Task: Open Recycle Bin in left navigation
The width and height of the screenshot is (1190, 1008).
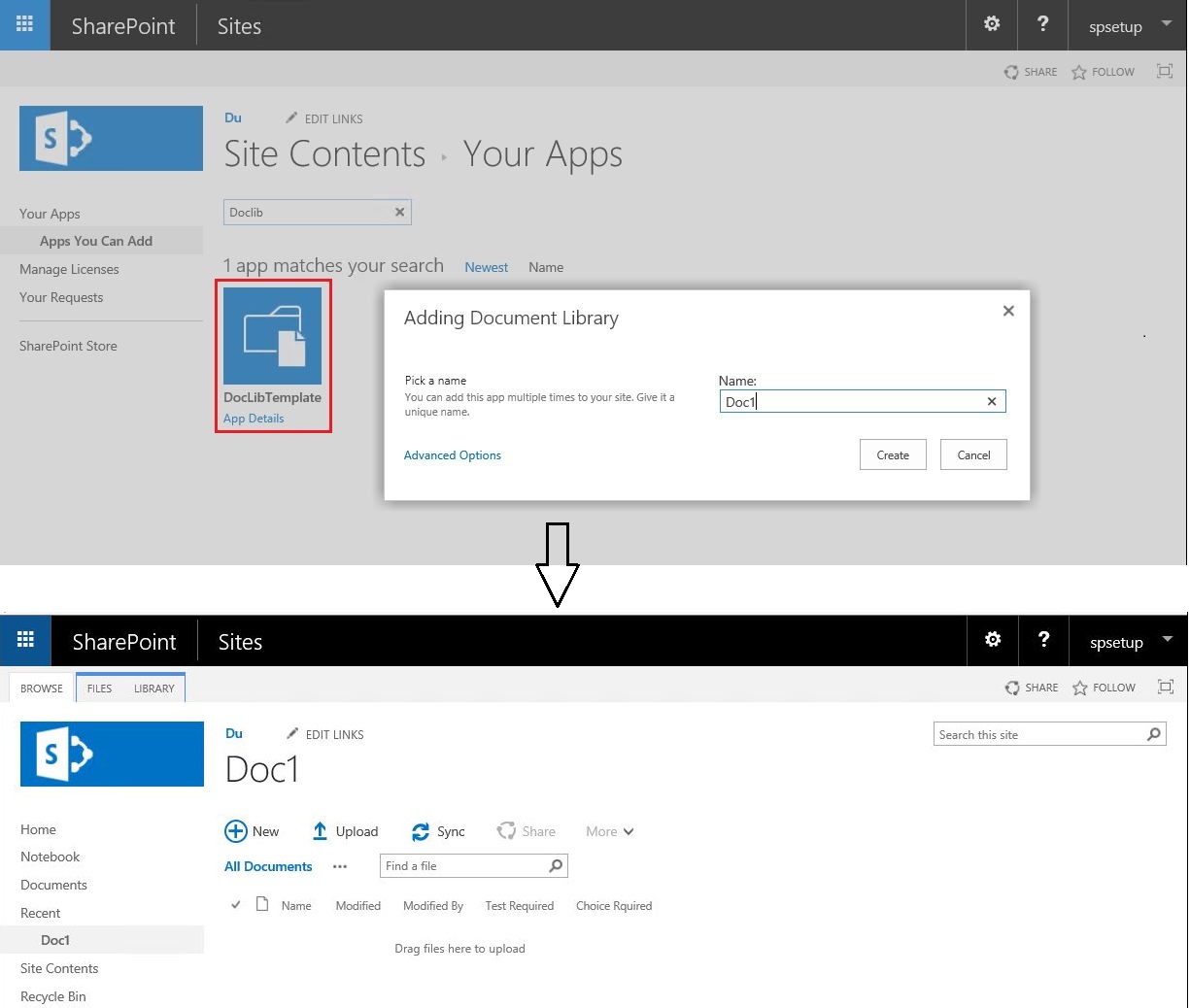Action: point(53,996)
